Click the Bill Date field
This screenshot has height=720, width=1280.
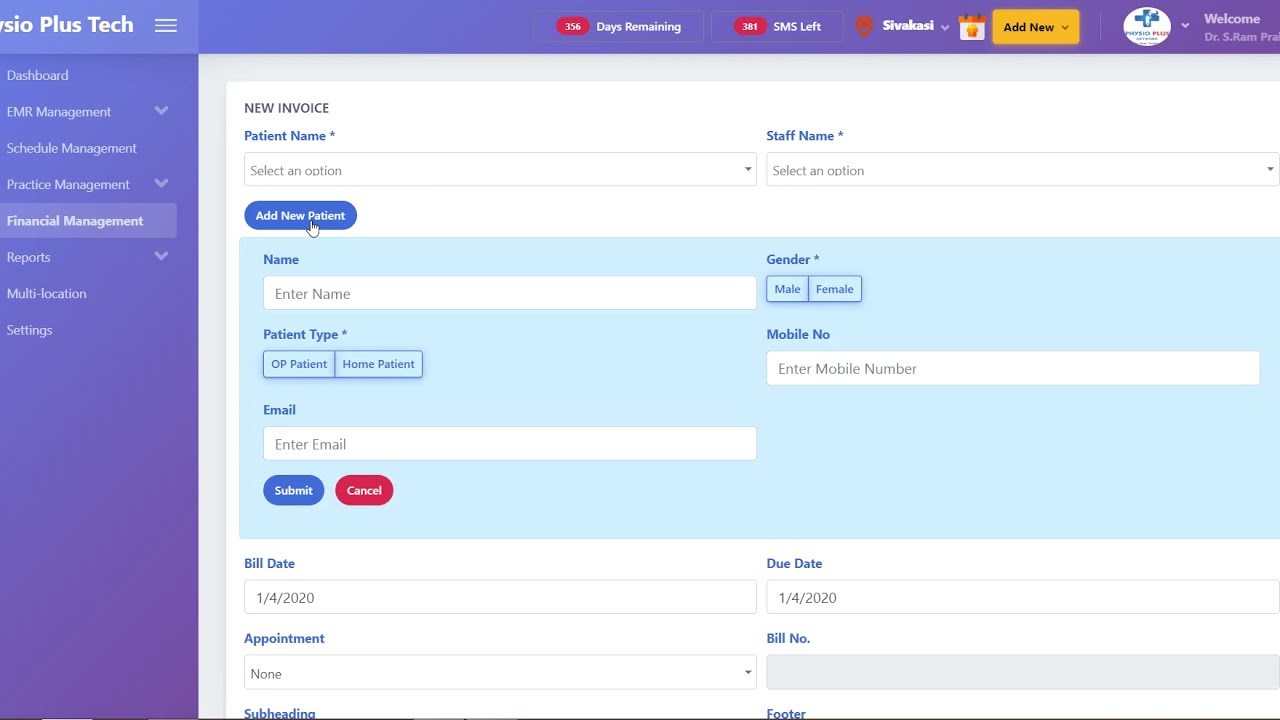[500, 598]
